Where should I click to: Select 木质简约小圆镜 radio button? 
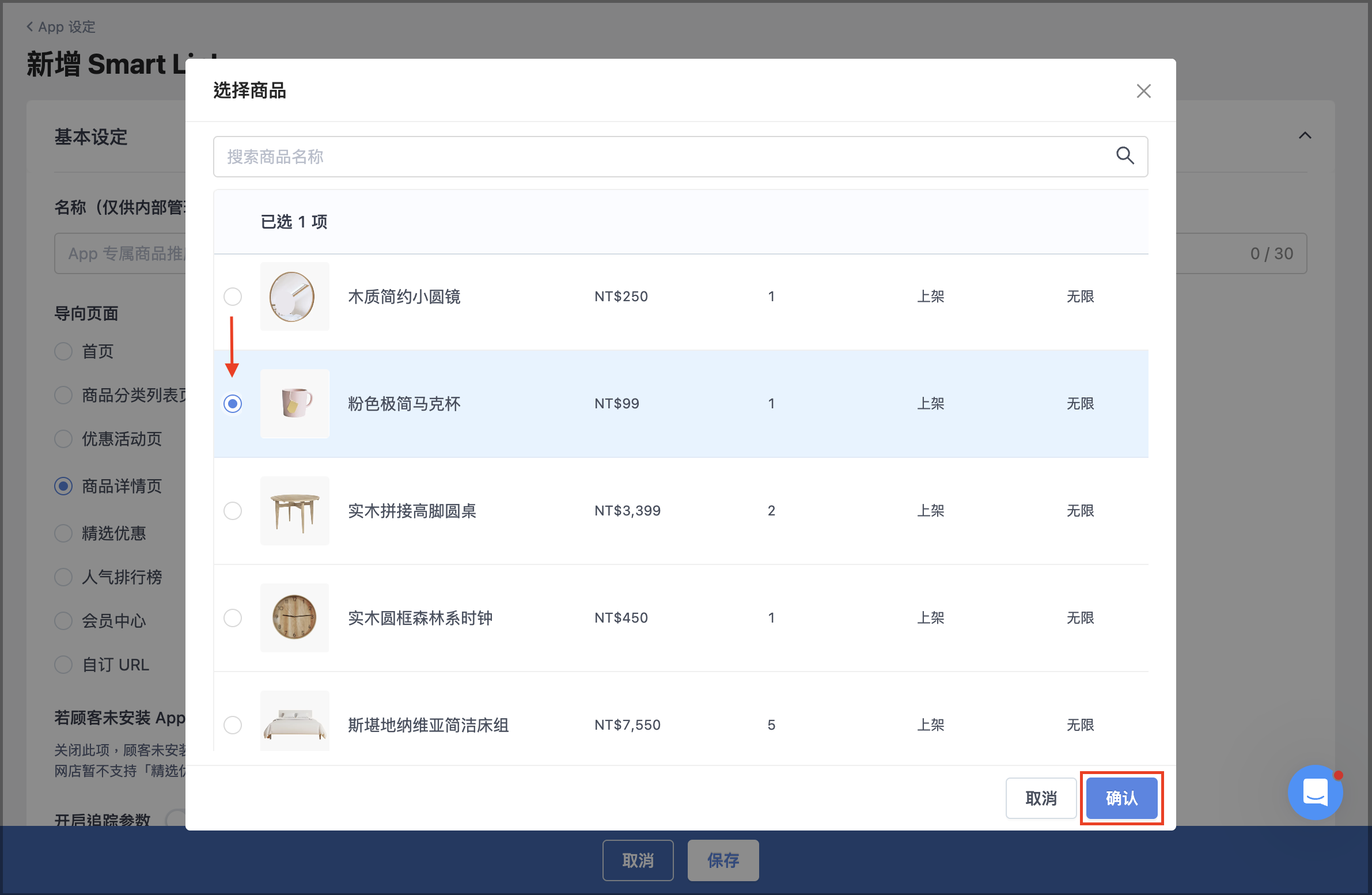[233, 296]
